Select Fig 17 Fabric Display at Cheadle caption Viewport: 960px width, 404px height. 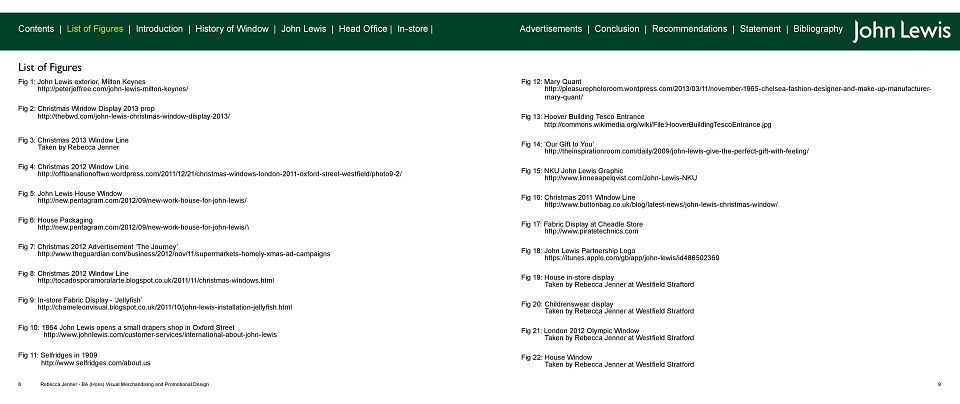click(x=582, y=224)
